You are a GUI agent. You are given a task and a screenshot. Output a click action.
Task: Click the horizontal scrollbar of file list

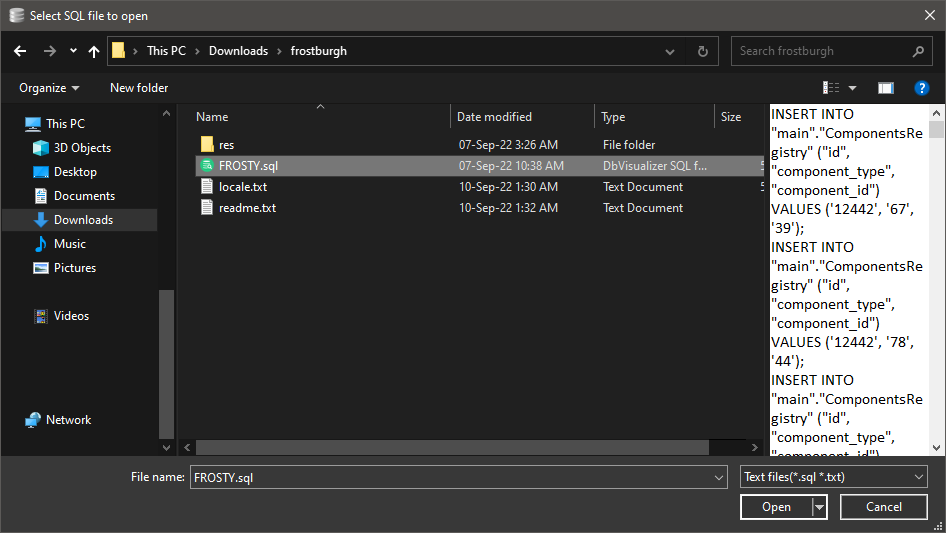pyautogui.click(x=470, y=447)
